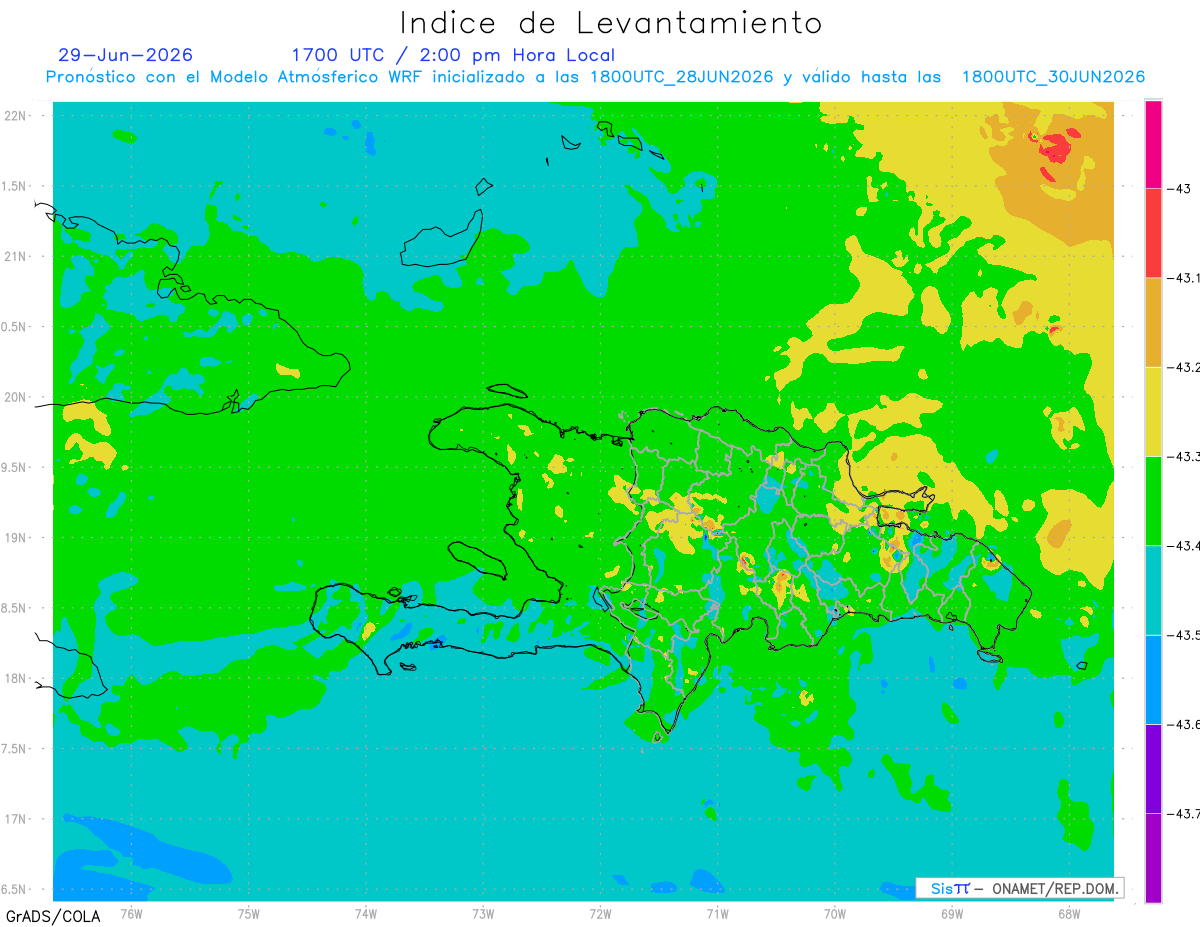Click the '75W' longitude label
This screenshot has width=1200, height=927.
248,912
